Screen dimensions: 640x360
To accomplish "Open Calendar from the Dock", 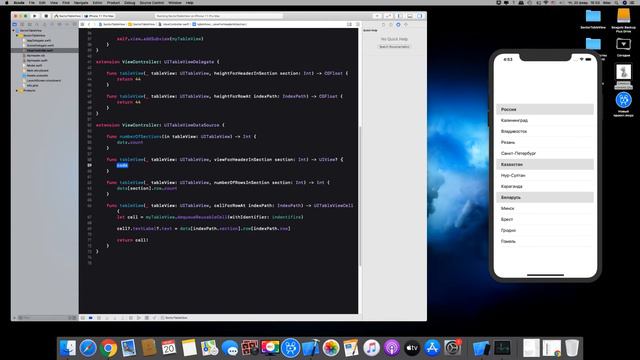I will (x=169, y=348).
